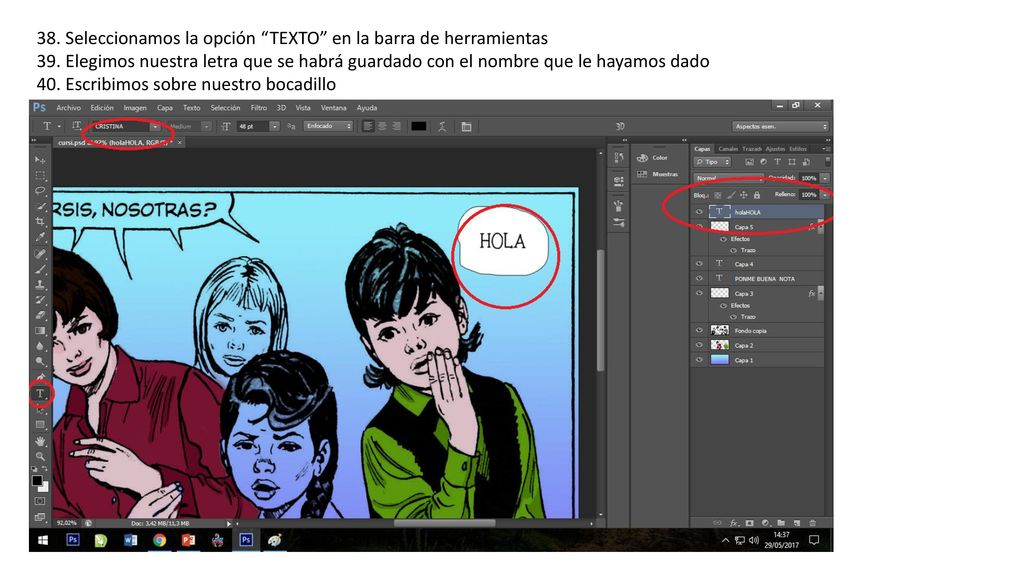This screenshot has height=576, width=1024.
Task: Toggle text orientation icon in options bar
Action: tap(76, 126)
